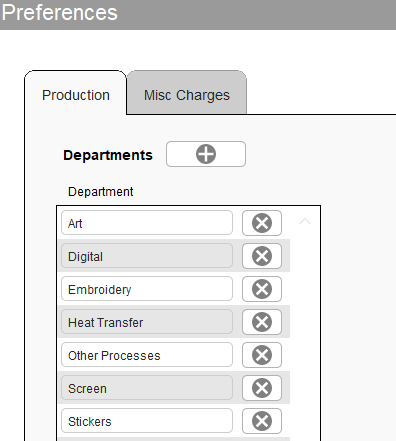Delete the Stickers department
Viewport: 396px width, 441px height.
point(262,421)
